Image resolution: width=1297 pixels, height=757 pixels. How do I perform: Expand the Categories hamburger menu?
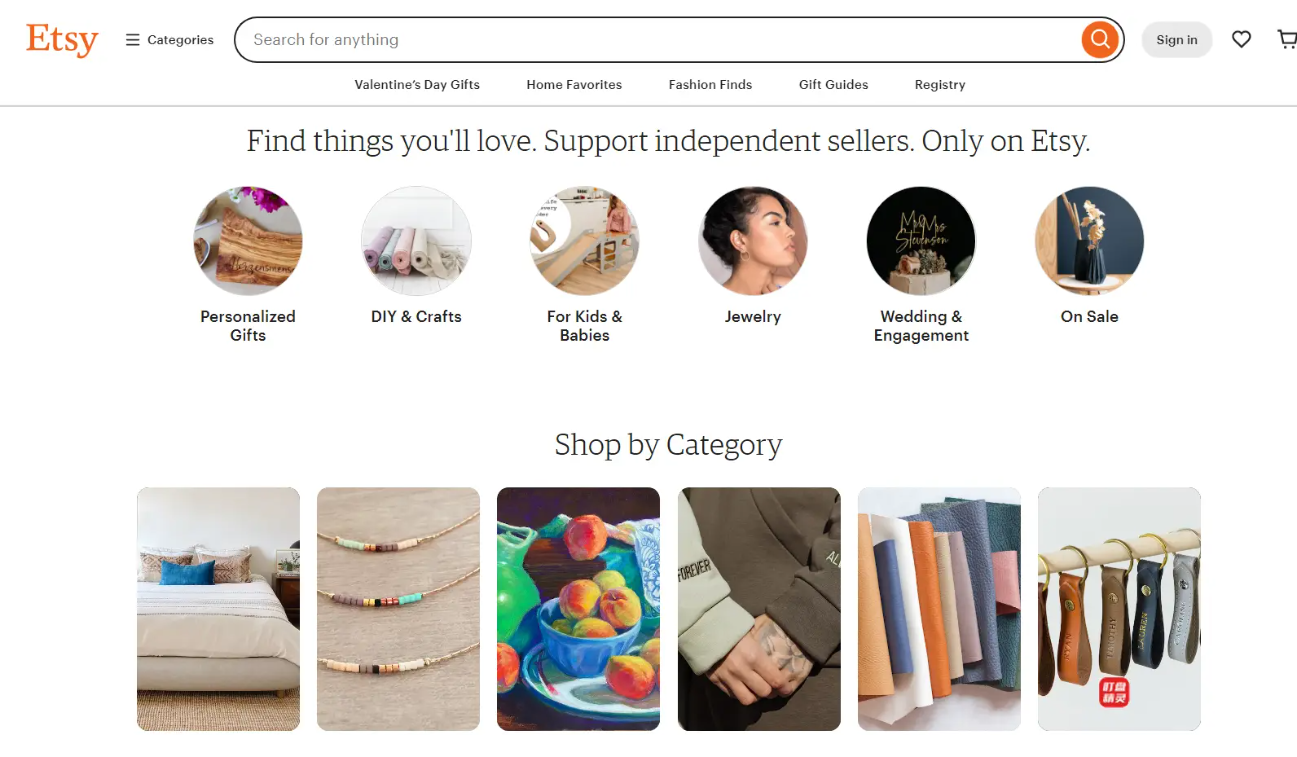169,40
